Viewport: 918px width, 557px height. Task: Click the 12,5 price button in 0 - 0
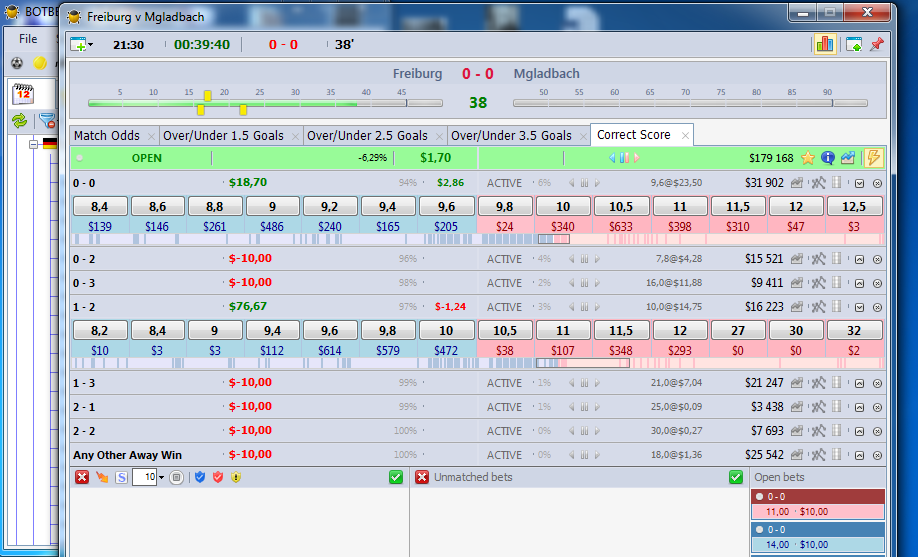click(854, 206)
